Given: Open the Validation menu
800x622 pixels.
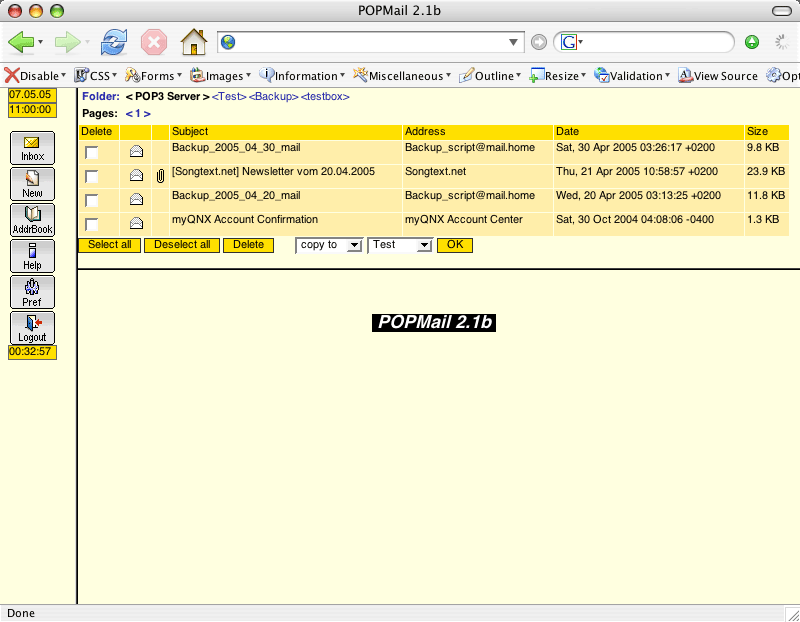Looking at the screenshot, I should coord(632,76).
